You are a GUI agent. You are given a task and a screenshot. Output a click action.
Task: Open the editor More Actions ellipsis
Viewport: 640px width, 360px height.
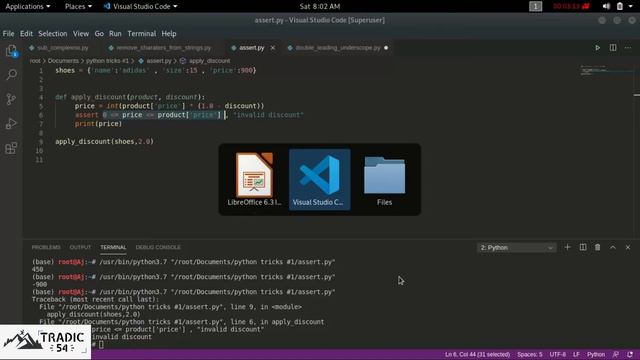pos(628,48)
